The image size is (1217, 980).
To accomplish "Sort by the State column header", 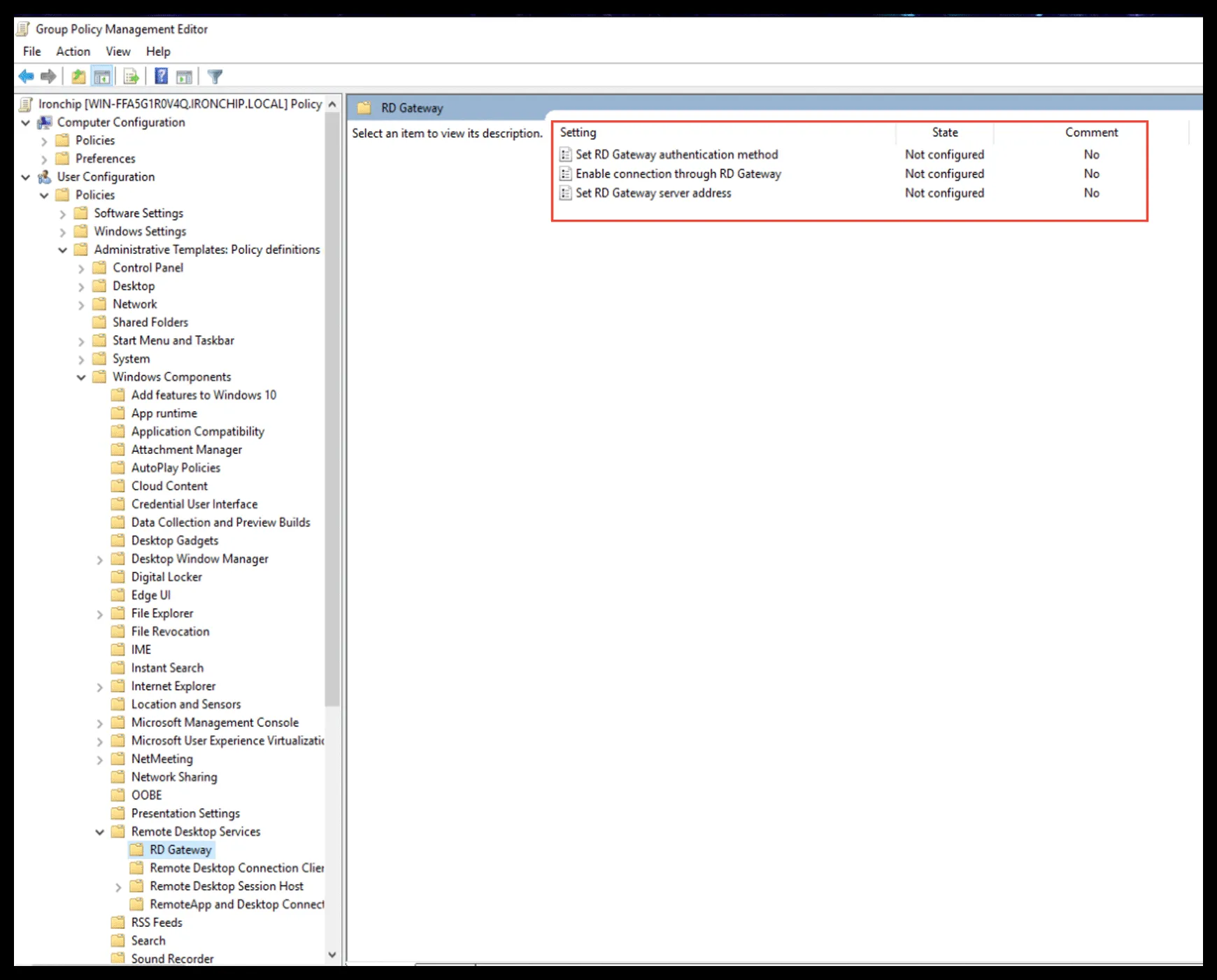I will (944, 132).
